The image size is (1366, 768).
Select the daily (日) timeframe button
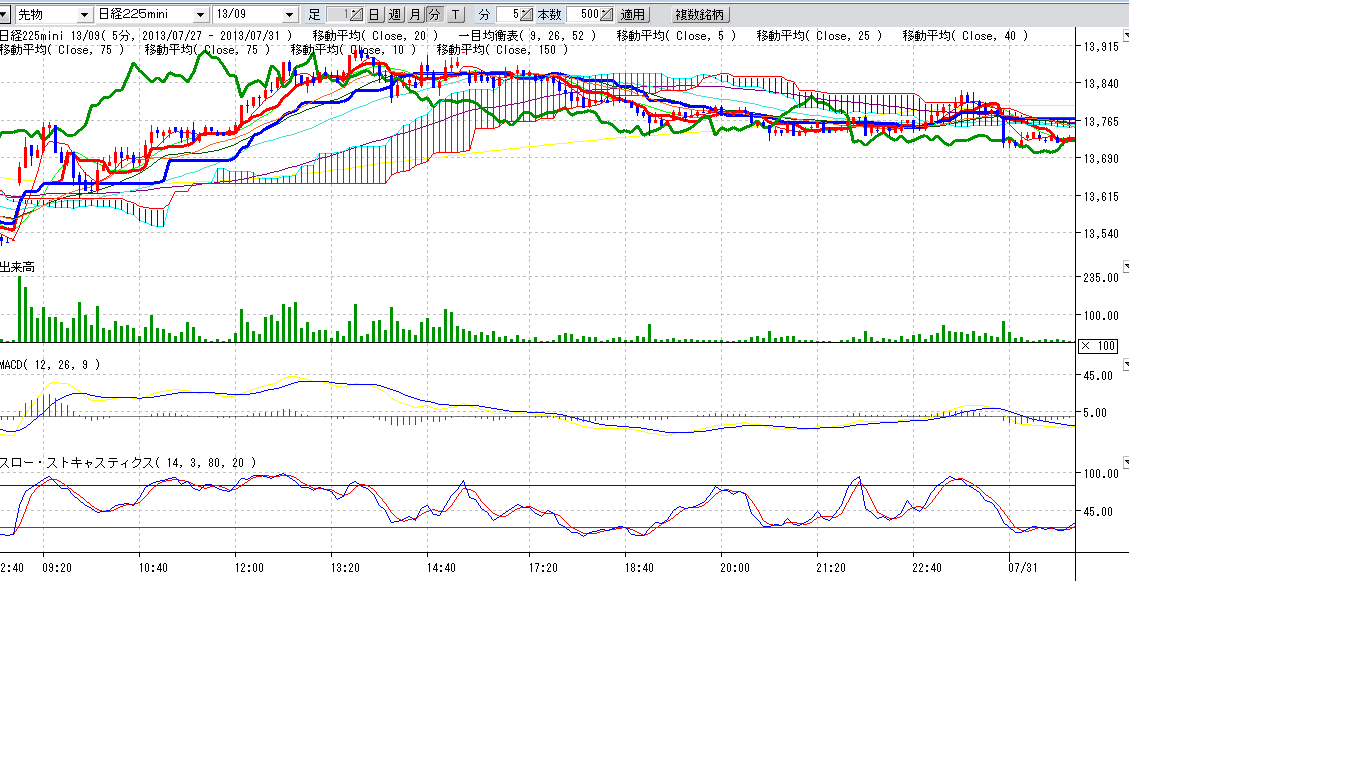373,15
